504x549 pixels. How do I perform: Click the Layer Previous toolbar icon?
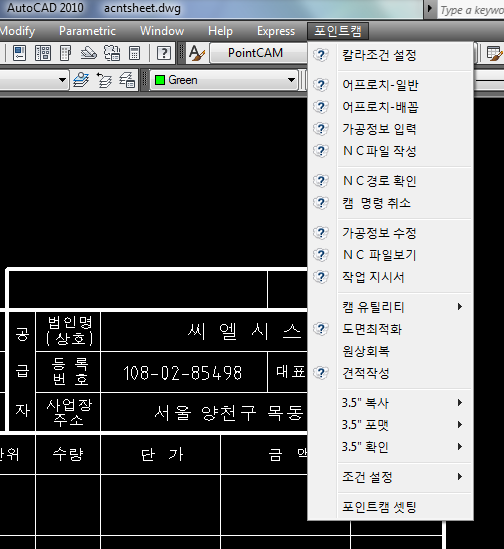(104, 80)
